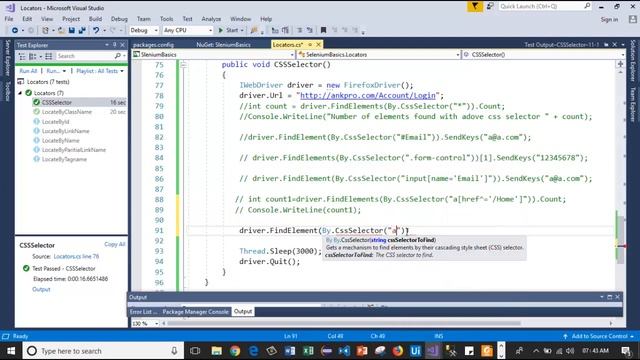Click the editor split-window plus icon
The width and height of the screenshot is (640, 360).
(620, 64)
